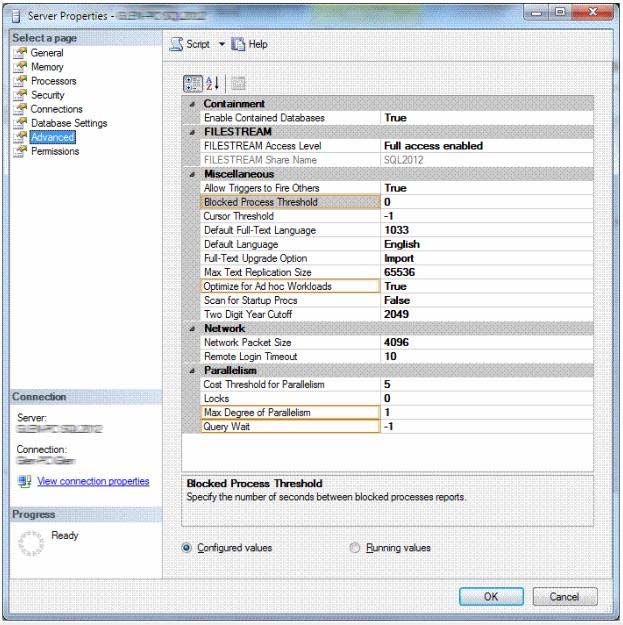Select the Advanced page
623x625 pixels.
[53, 137]
